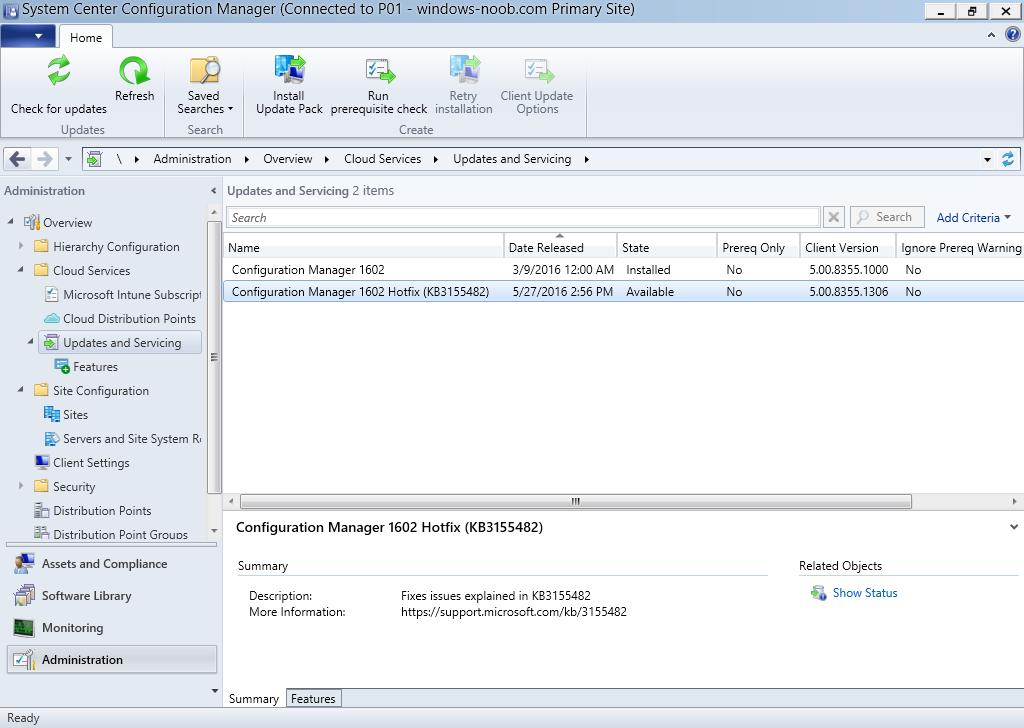Viewport: 1024px width, 728px height.
Task: Click the Show Status icon
Action: coord(818,593)
